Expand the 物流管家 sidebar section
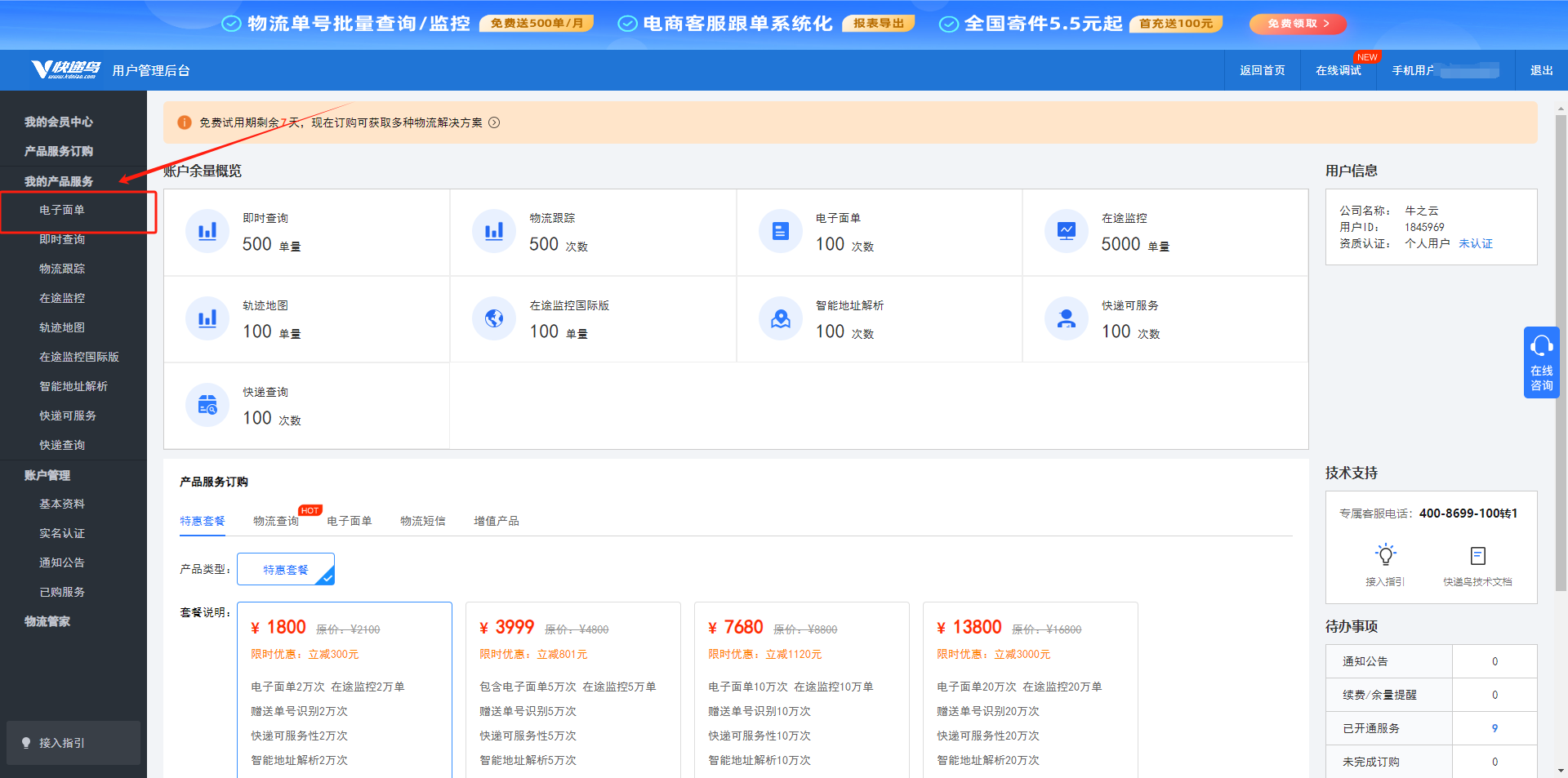1568x778 pixels. click(x=47, y=621)
